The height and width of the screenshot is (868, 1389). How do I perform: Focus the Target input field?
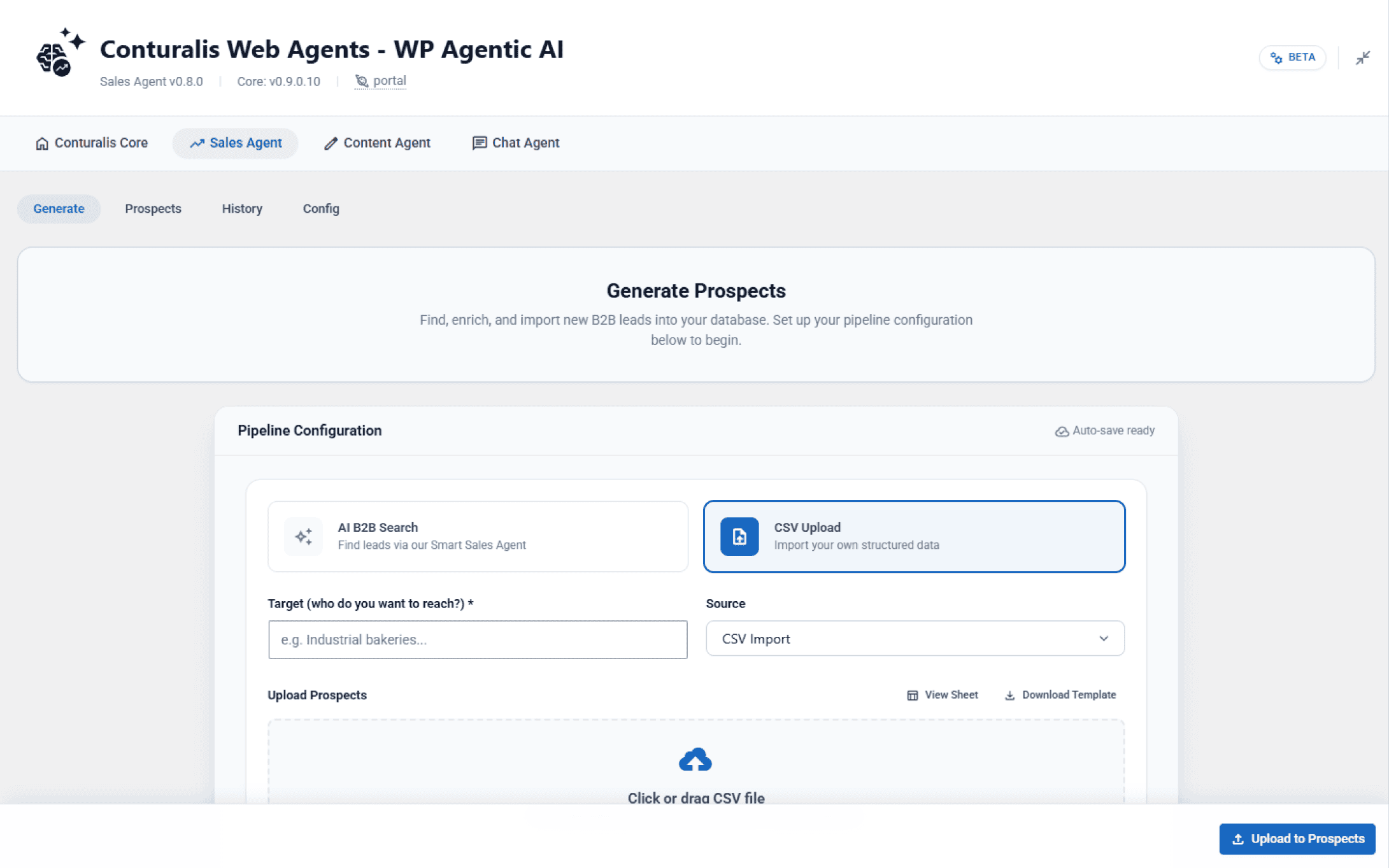tap(478, 639)
